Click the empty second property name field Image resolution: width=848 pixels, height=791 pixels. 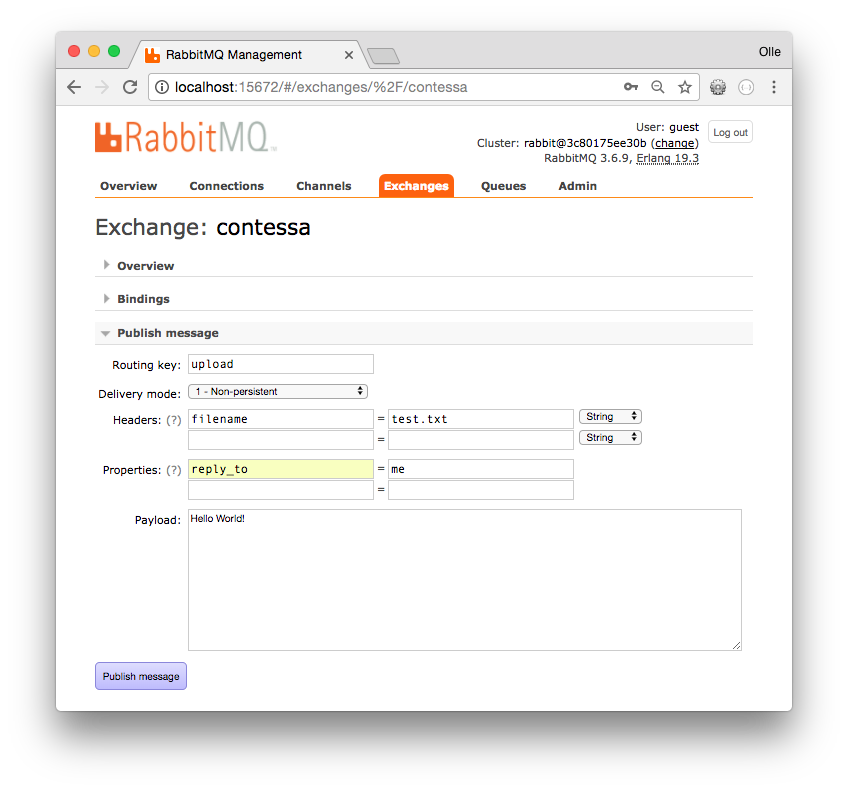pyautogui.click(x=281, y=490)
